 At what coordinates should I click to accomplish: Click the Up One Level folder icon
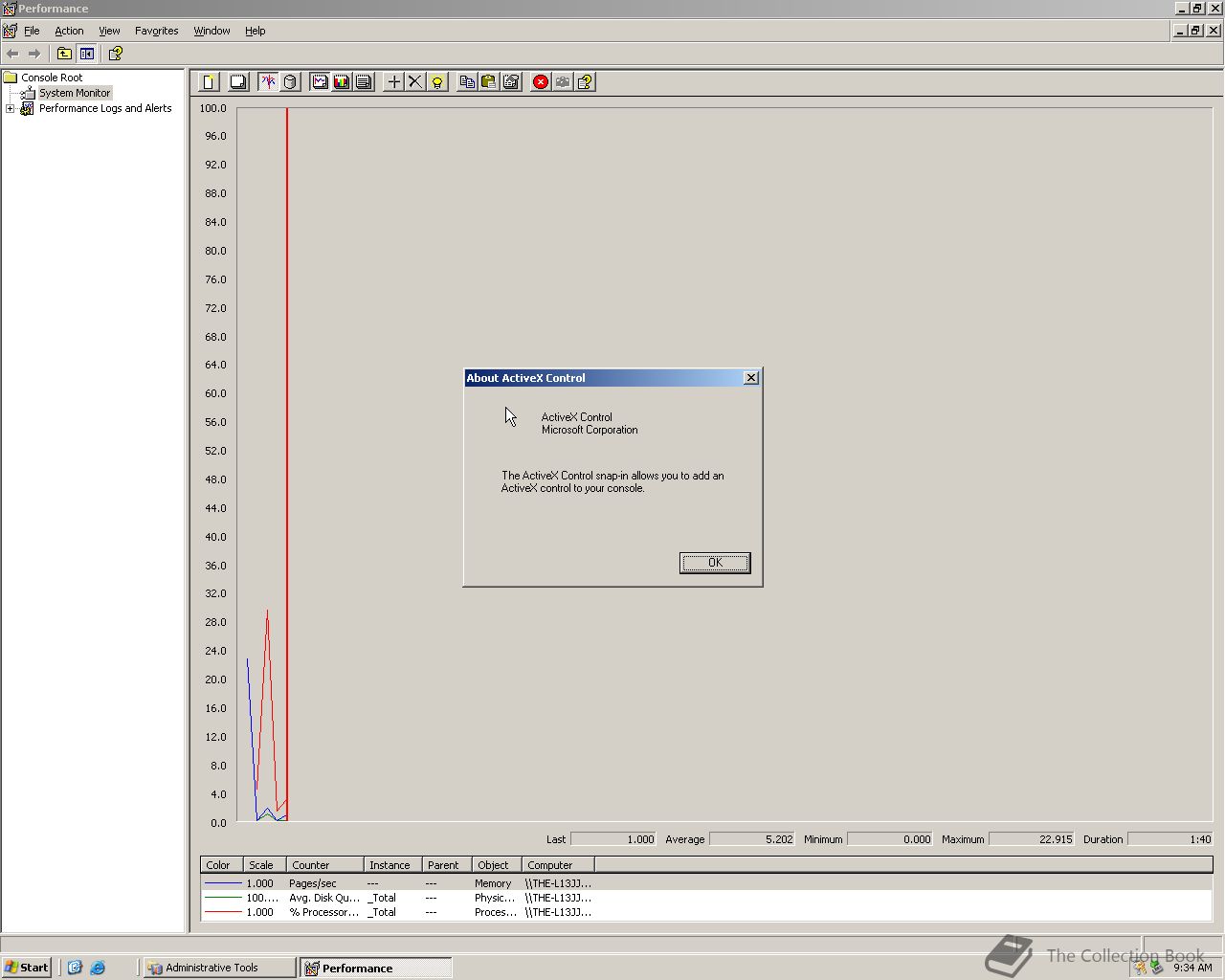64,54
